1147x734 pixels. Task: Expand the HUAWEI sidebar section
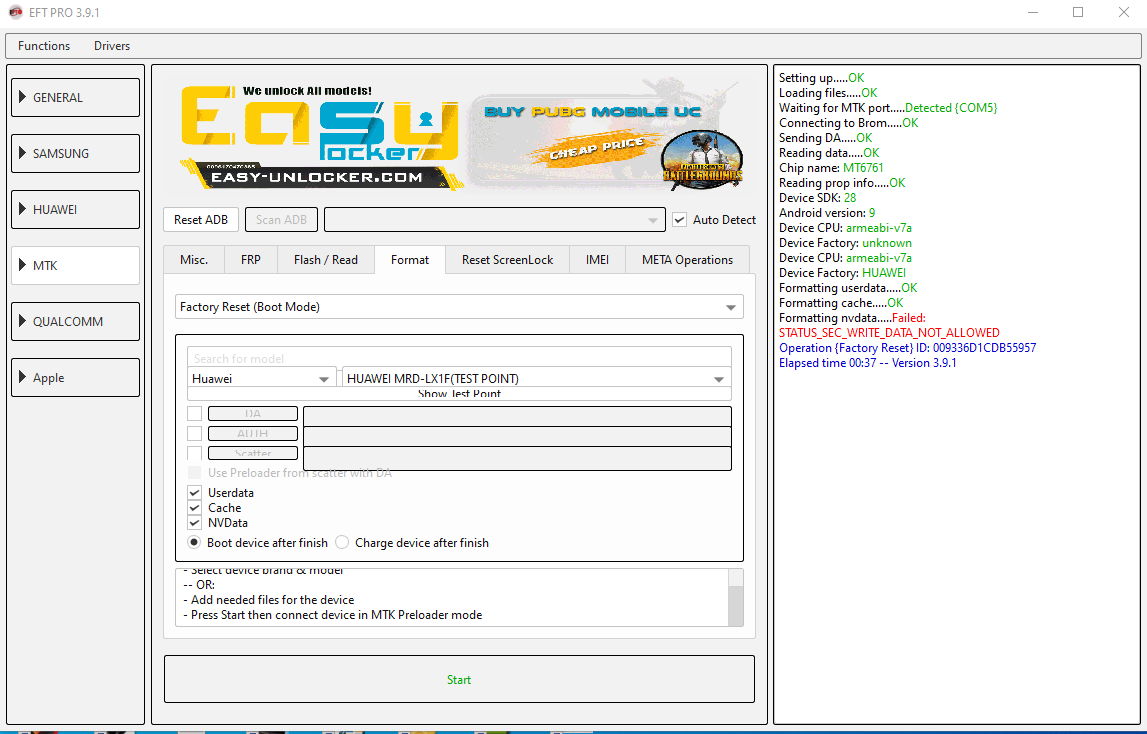[x=75, y=209]
